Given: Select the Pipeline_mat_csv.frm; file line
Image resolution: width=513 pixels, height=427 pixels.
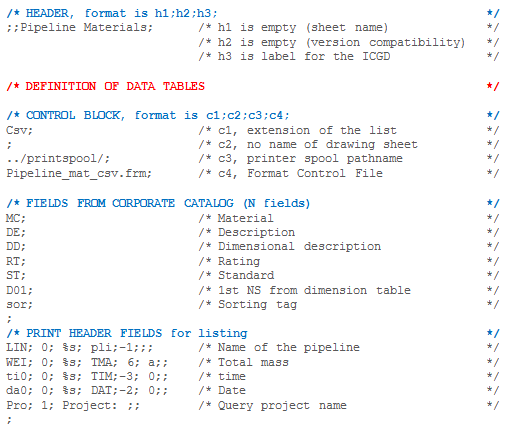Looking at the screenshot, I should click(79, 174).
